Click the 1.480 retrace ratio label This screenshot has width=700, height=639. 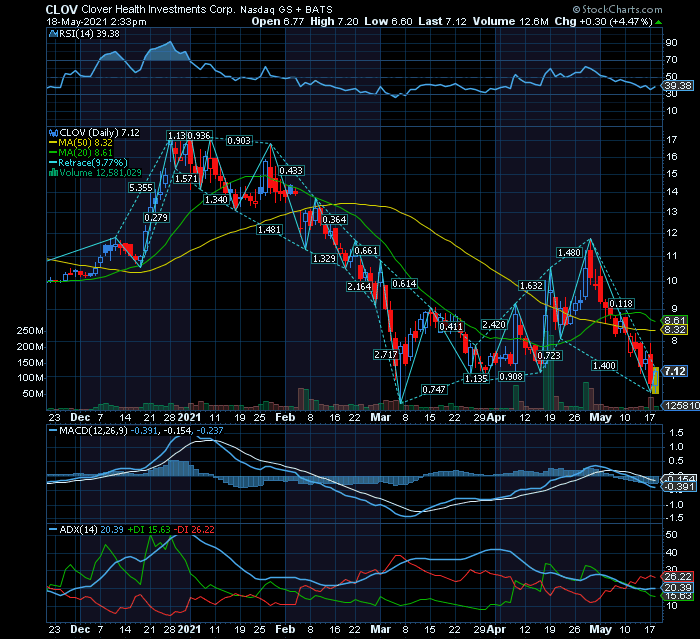pyautogui.click(x=569, y=253)
